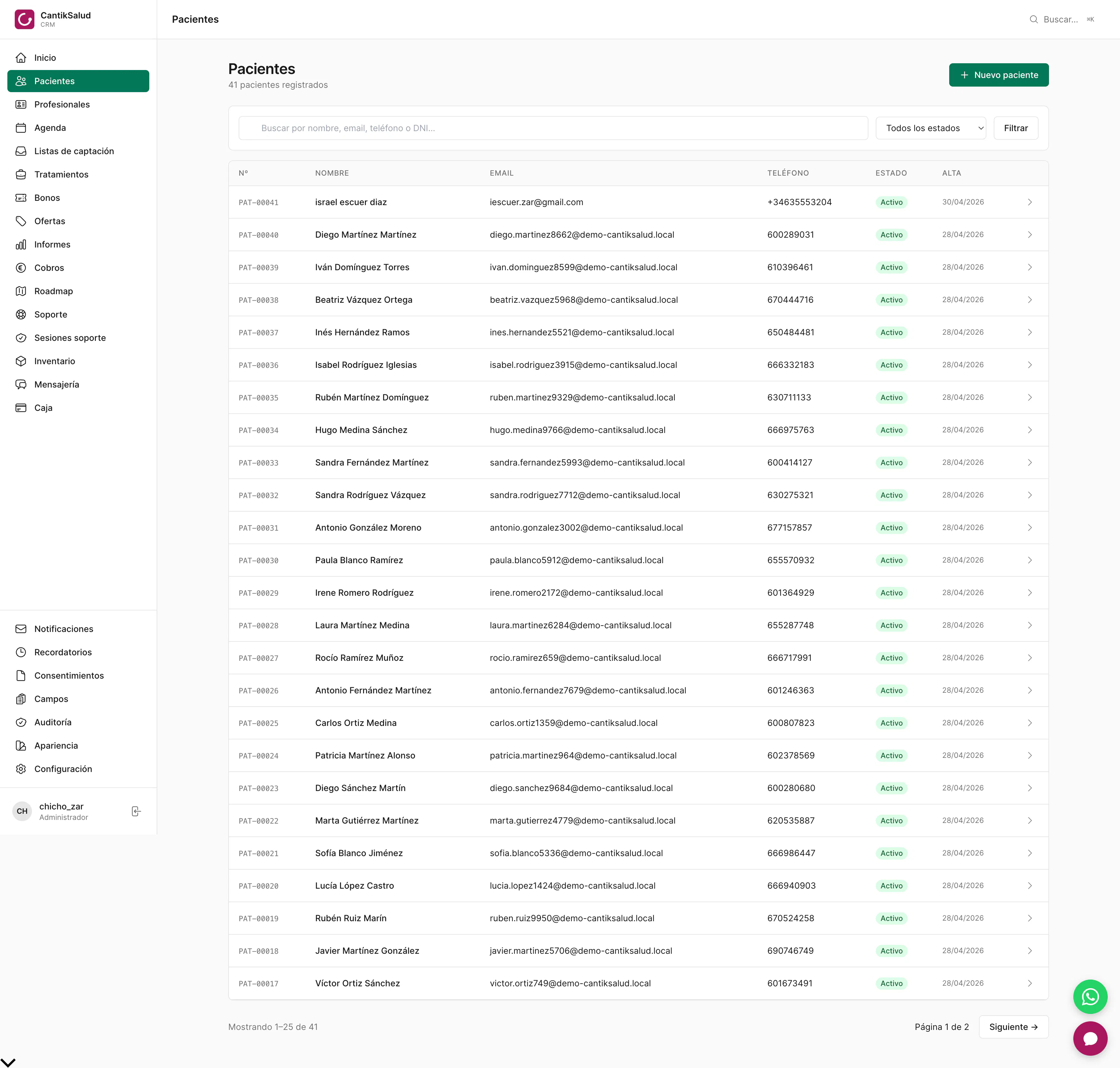Image resolution: width=1120 pixels, height=1068 pixels.
Task: Click the Soporte lifebuoy icon
Action: coord(21,314)
